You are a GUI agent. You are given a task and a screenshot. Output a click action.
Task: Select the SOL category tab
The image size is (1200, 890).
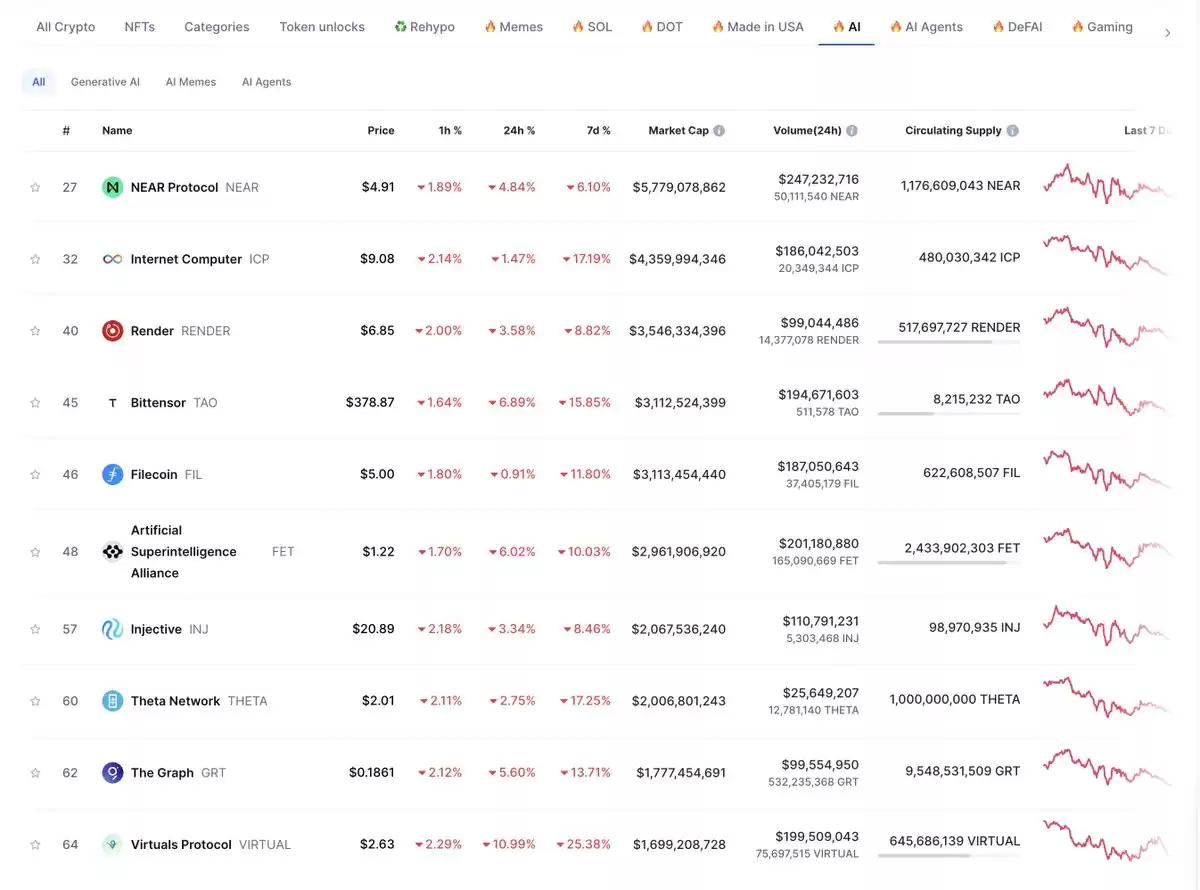[592, 27]
